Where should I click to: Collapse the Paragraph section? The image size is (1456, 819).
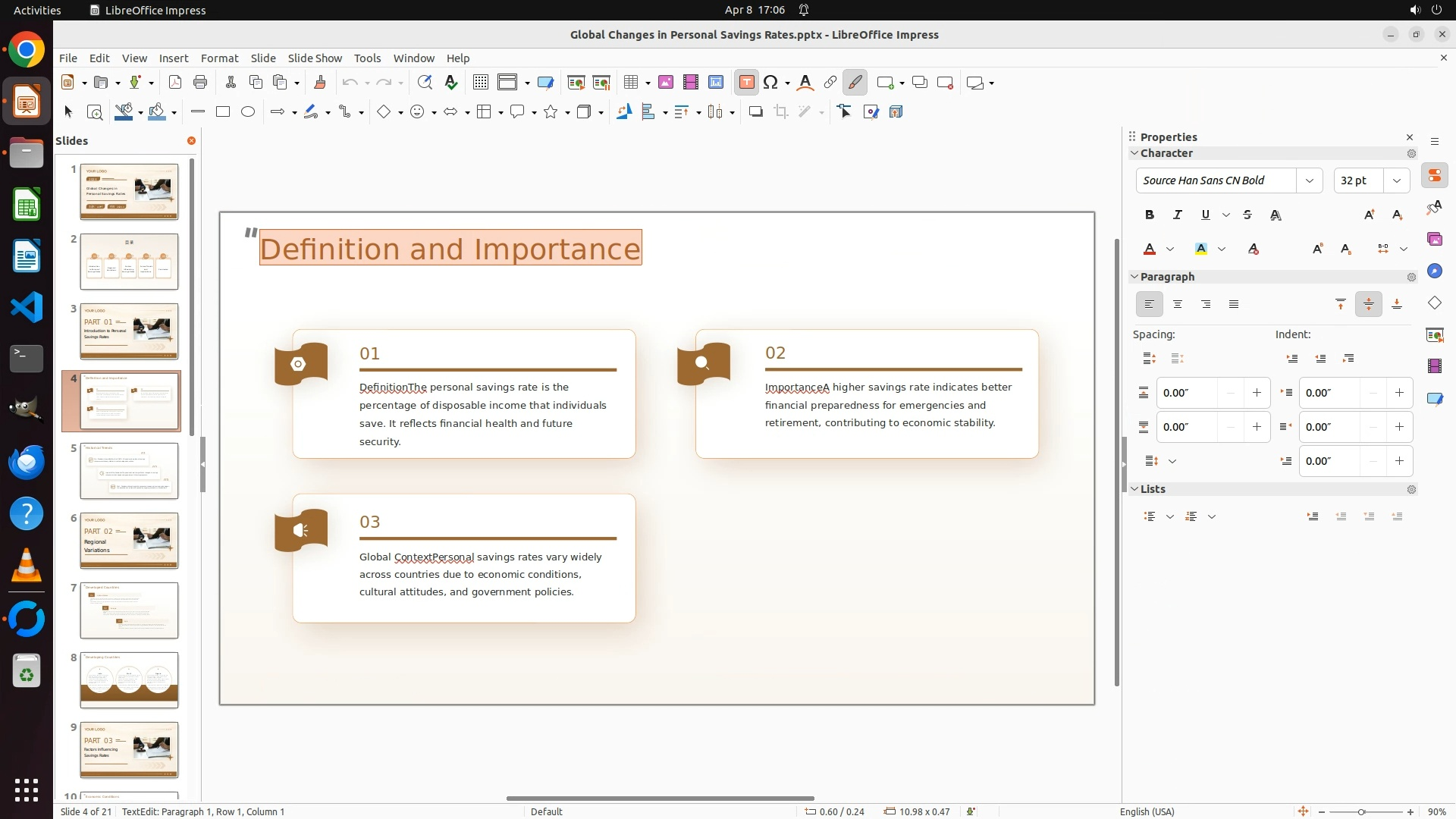coord(1135,277)
